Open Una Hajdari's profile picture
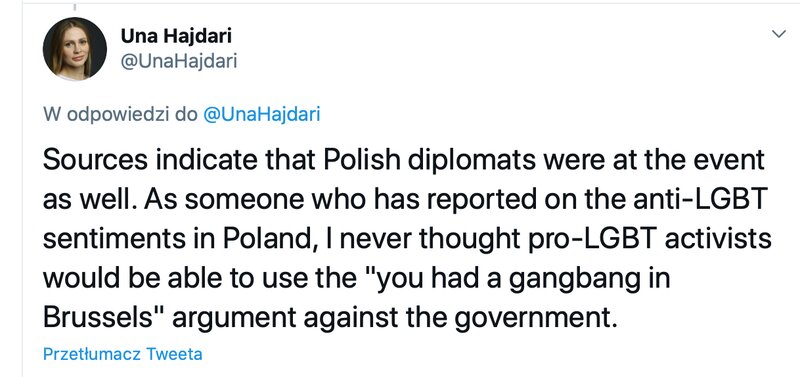This screenshot has height=377, width=800. tap(74, 49)
